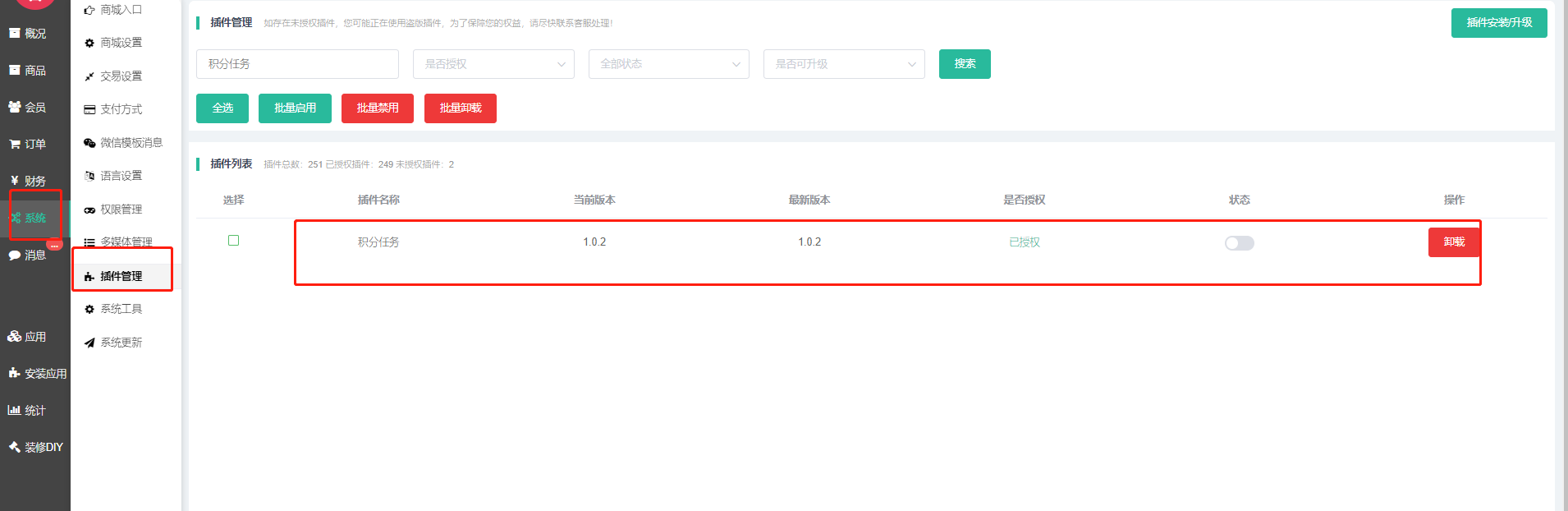
Task: Click the 会员 members sidebar icon
Action: click(x=14, y=107)
